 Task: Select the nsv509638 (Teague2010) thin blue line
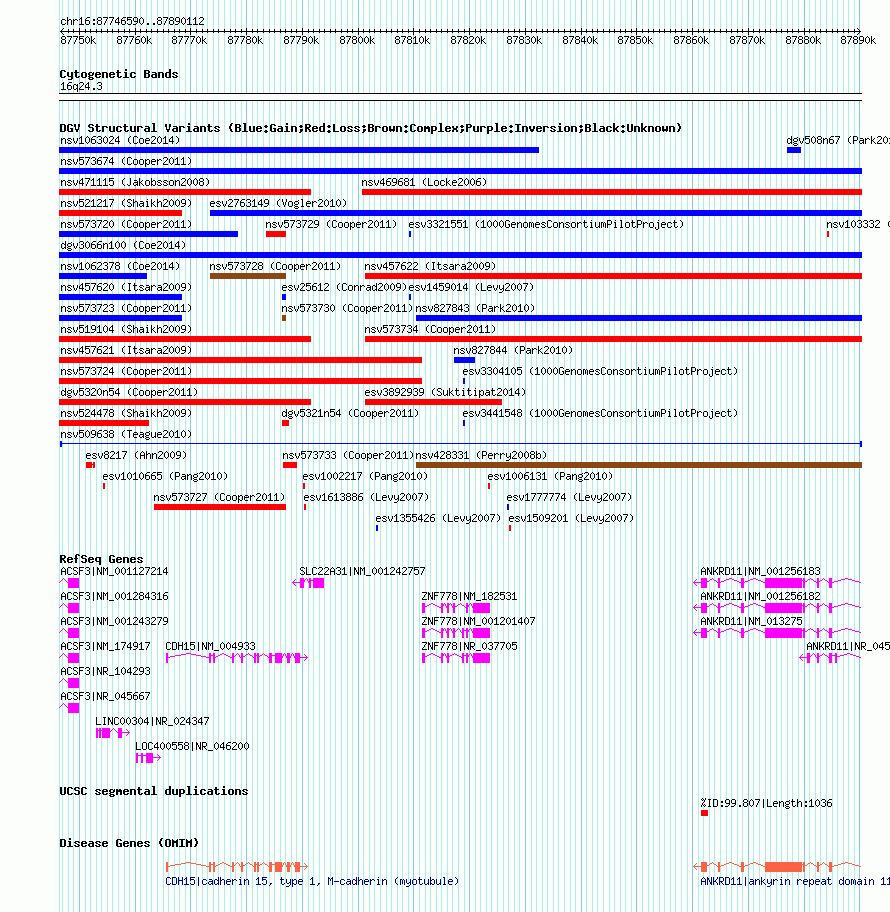click(461, 444)
